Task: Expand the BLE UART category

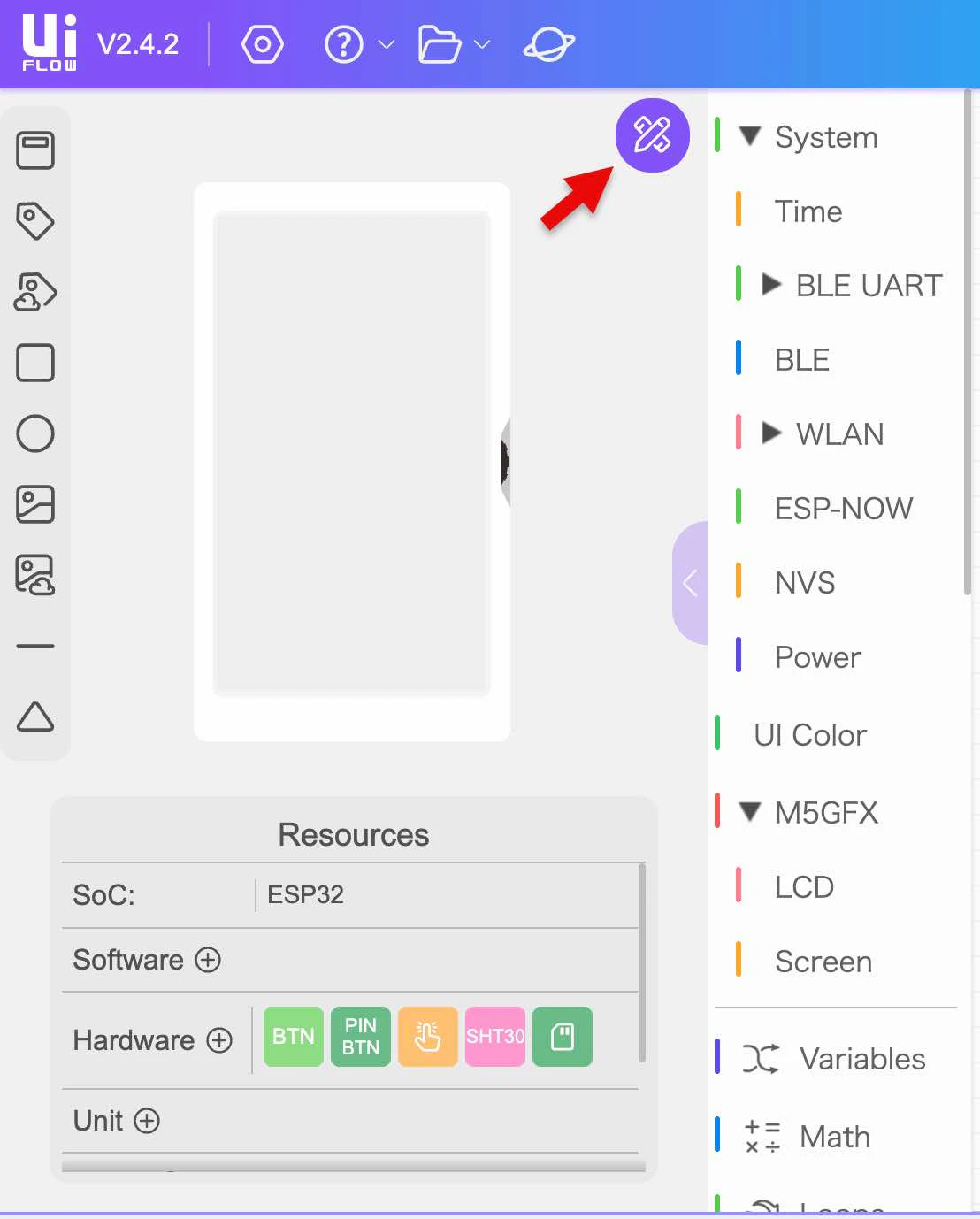Action: [771, 284]
